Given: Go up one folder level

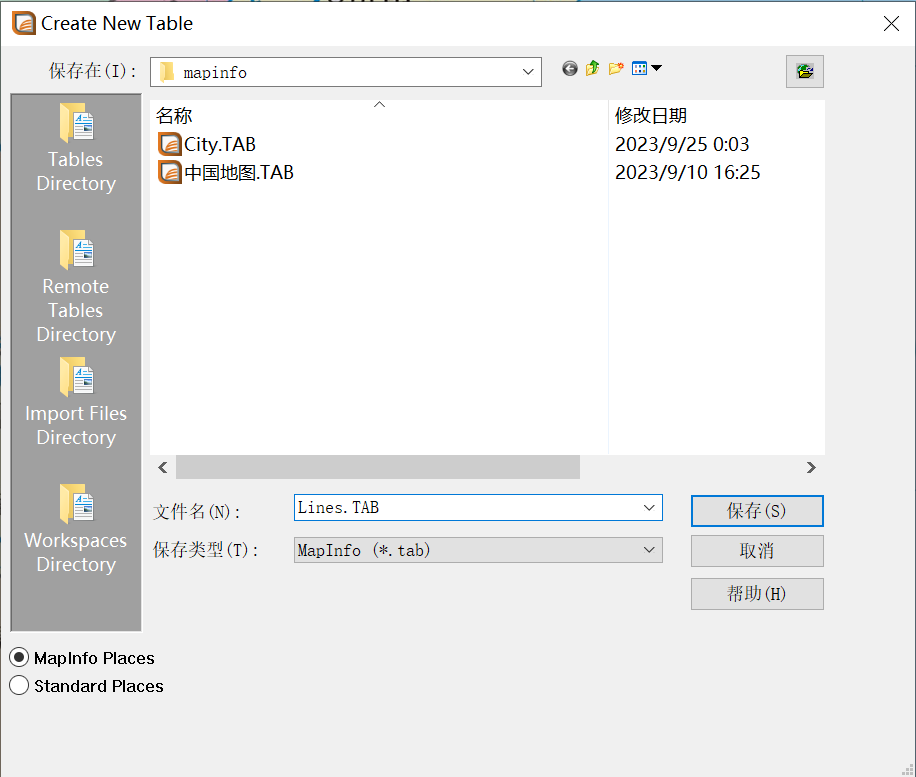Looking at the screenshot, I should point(592,68).
